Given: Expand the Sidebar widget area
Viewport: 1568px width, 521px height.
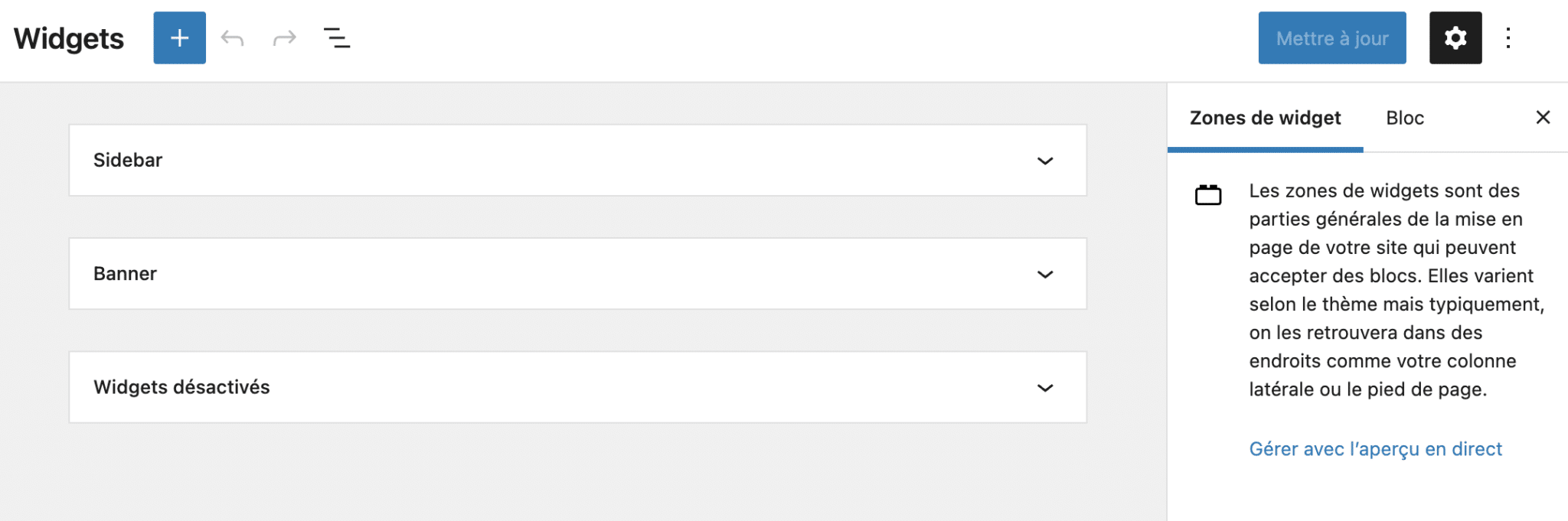Looking at the screenshot, I should tap(1044, 161).
